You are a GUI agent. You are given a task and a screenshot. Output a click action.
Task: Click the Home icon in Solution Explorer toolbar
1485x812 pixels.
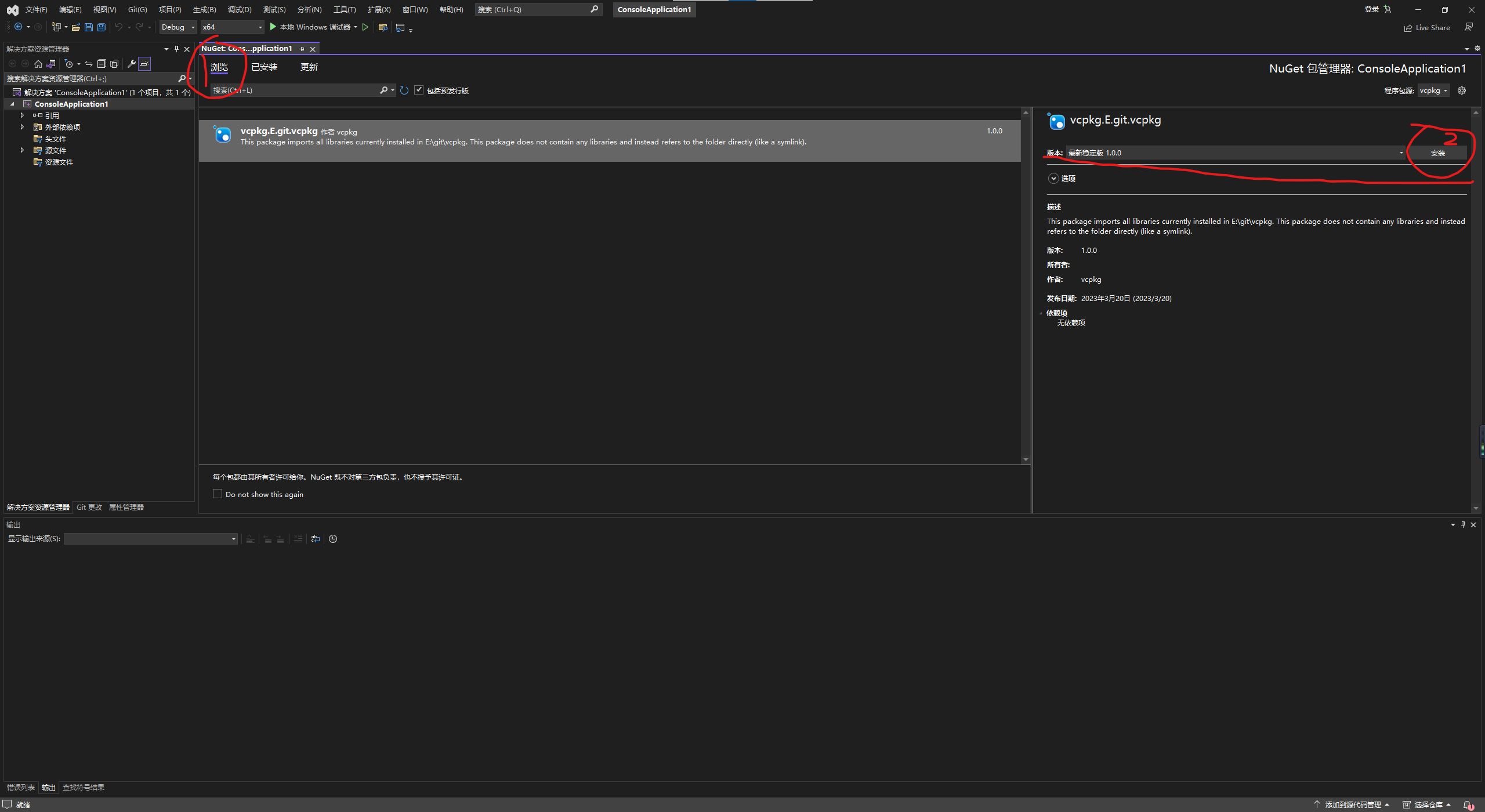[38, 64]
